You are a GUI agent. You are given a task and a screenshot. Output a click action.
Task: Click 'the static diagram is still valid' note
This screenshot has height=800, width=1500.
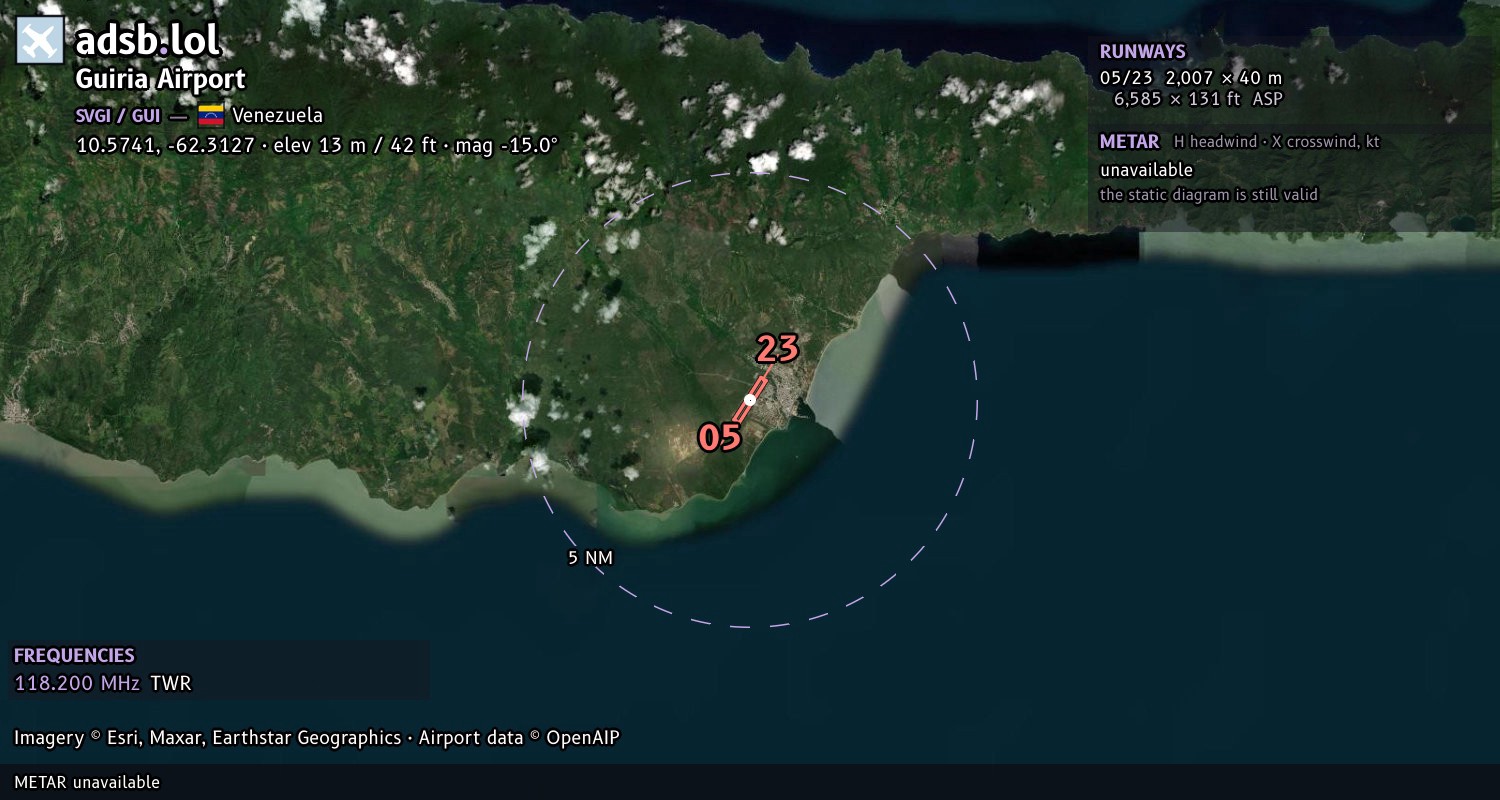tap(1209, 195)
